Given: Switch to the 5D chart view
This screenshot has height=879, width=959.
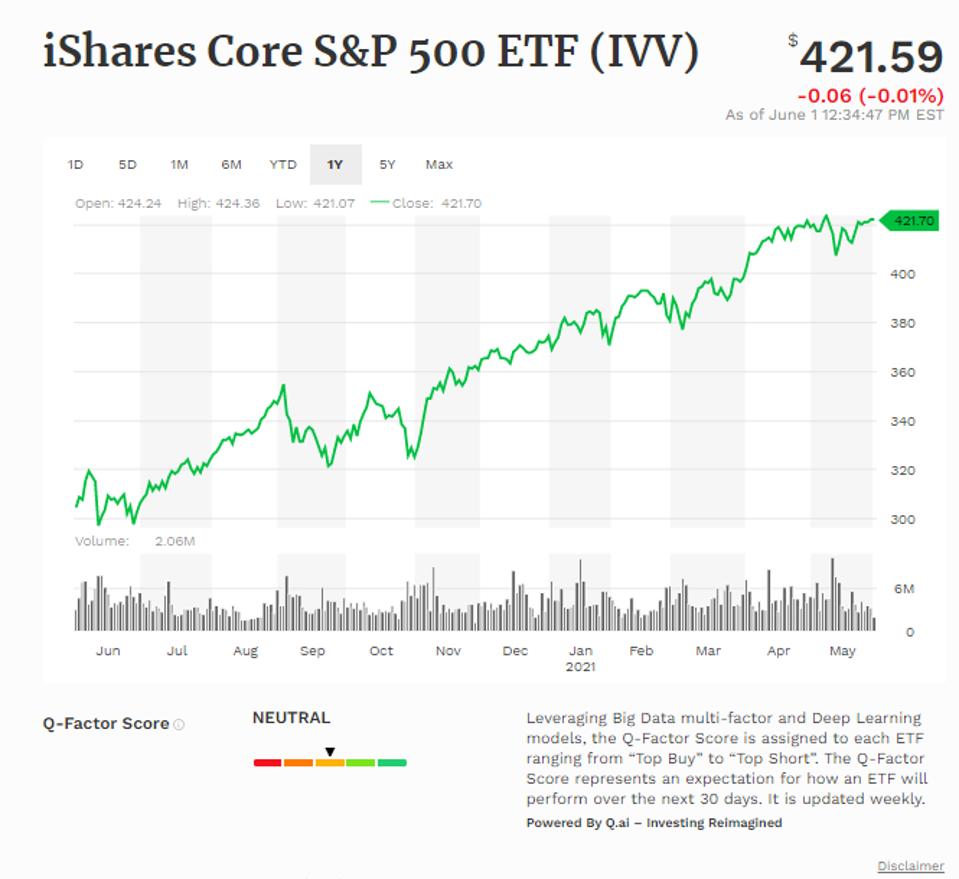Looking at the screenshot, I should (x=127, y=164).
